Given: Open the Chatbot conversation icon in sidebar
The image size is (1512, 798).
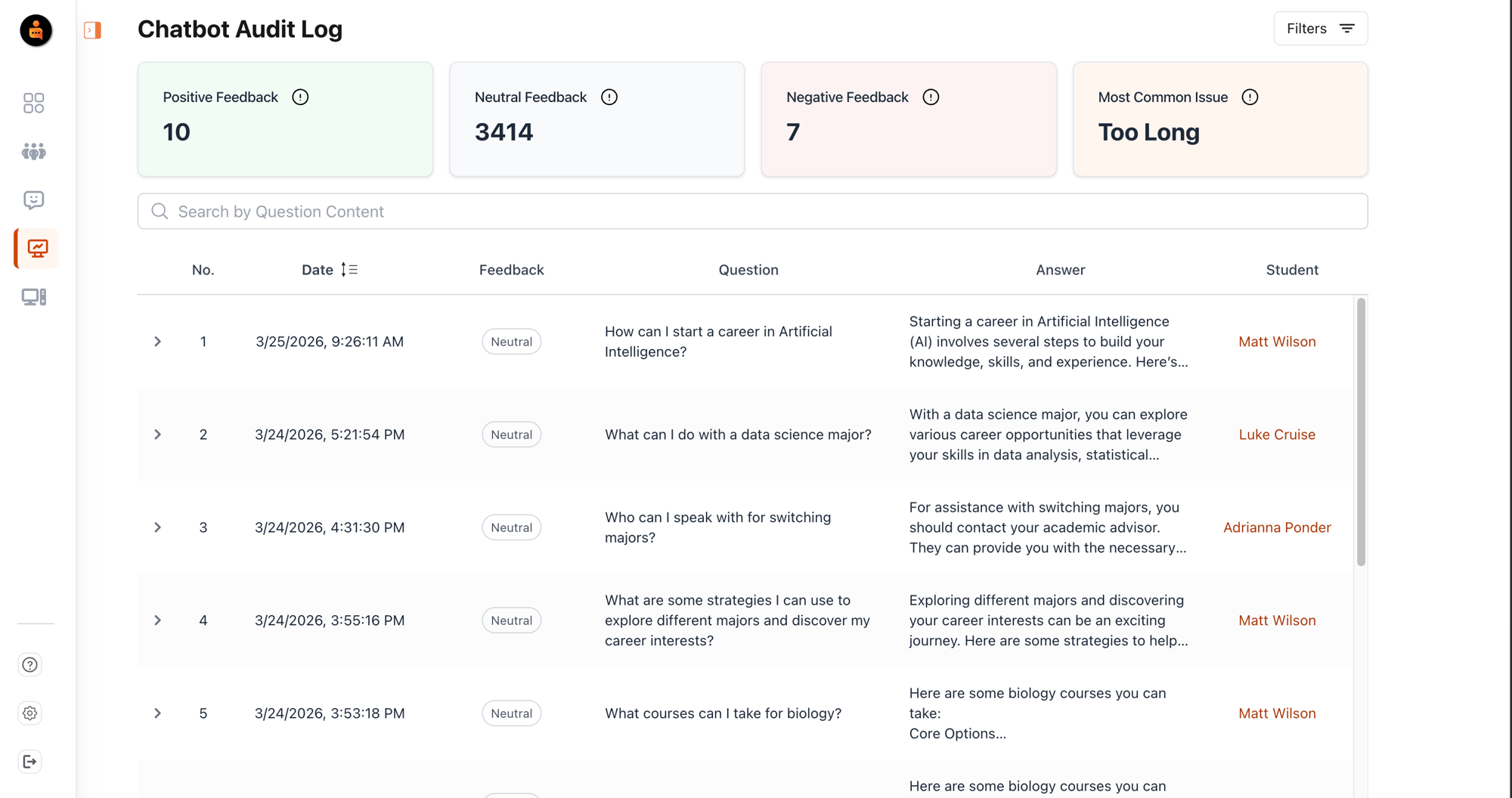Looking at the screenshot, I should pyautogui.click(x=33, y=199).
